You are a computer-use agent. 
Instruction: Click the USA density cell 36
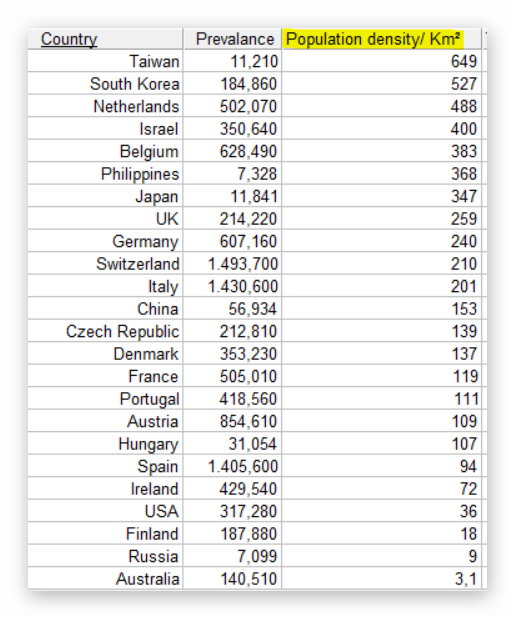[x=382, y=511]
